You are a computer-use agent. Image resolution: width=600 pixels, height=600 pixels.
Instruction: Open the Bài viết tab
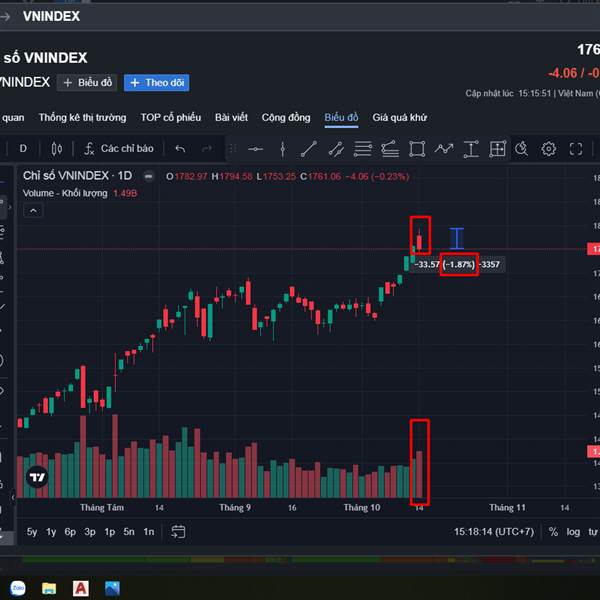pos(231,117)
